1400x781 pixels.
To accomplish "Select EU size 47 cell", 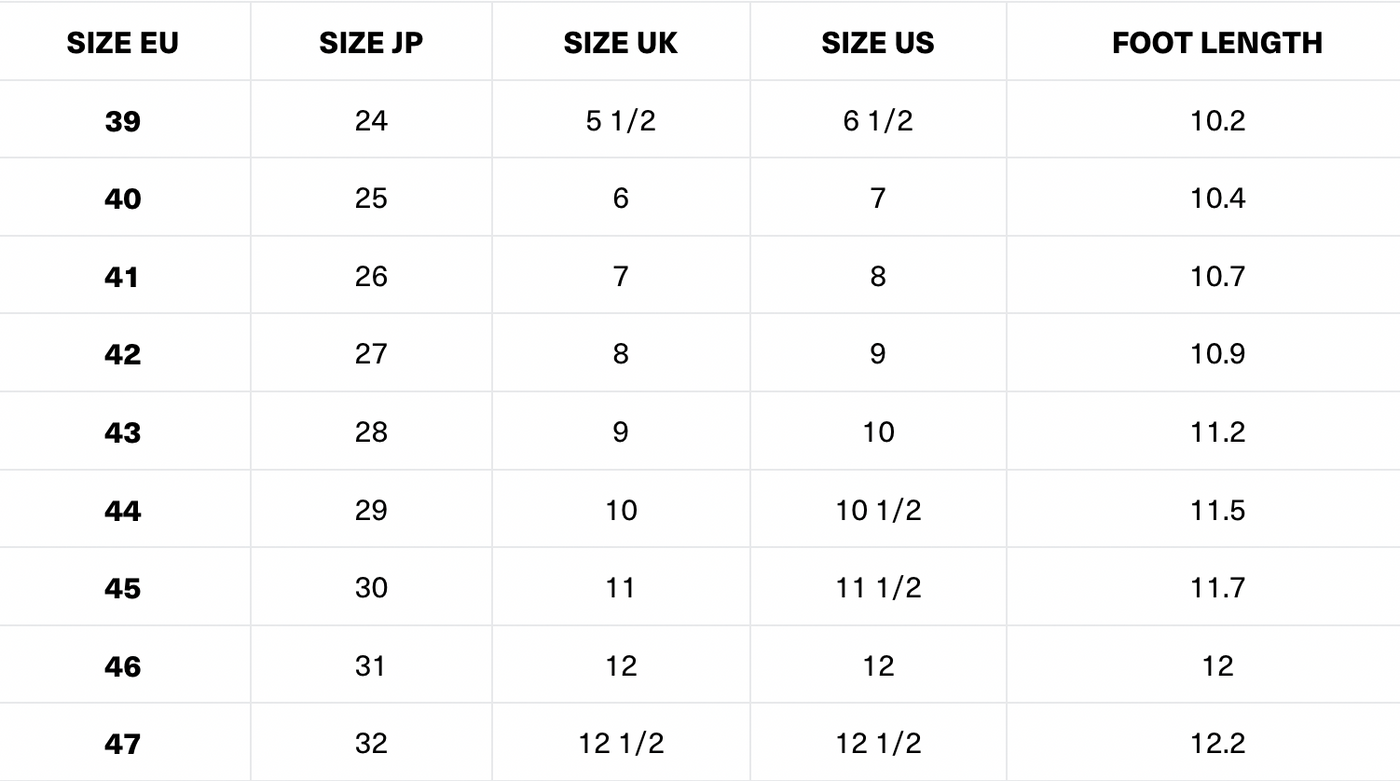I will (x=122, y=744).
